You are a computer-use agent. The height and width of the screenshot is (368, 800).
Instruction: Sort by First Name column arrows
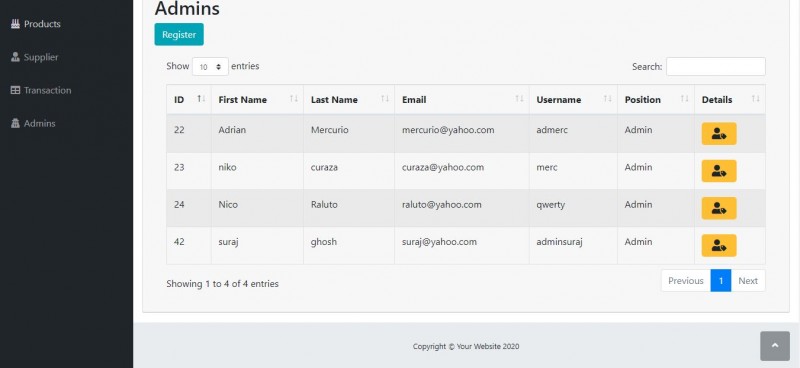(294, 99)
